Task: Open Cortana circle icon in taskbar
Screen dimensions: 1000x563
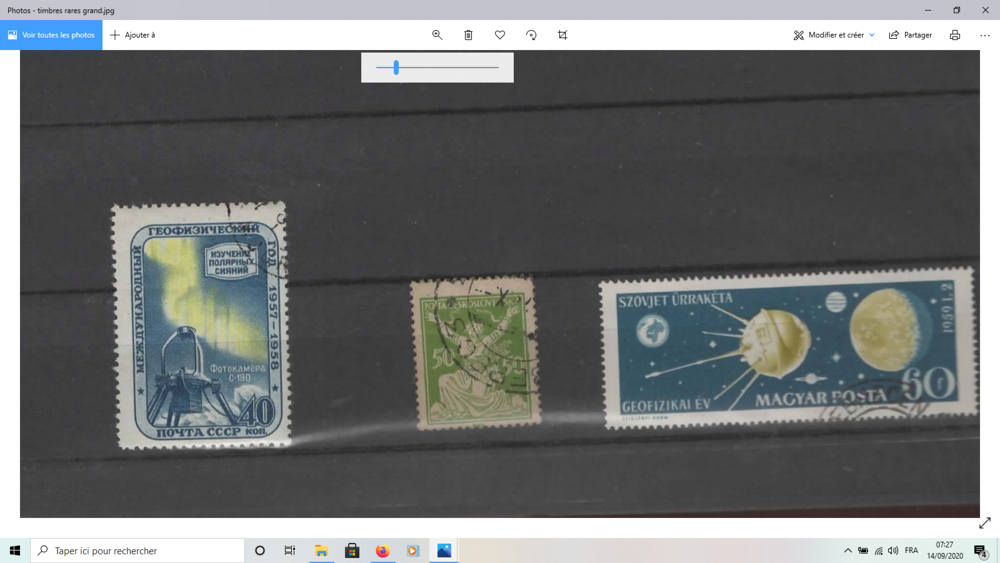Action: tap(260, 550)
